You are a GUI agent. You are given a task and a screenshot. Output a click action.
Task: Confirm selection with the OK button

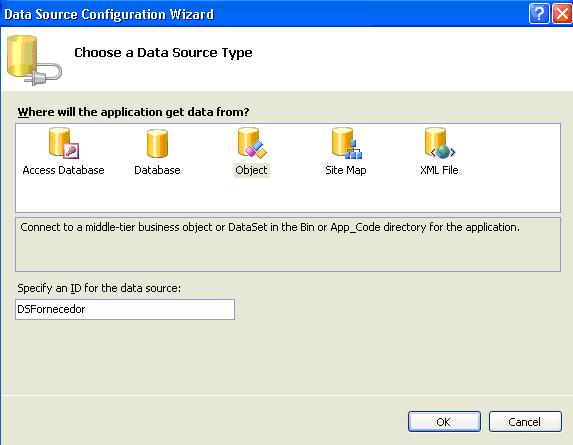[444, 422]
